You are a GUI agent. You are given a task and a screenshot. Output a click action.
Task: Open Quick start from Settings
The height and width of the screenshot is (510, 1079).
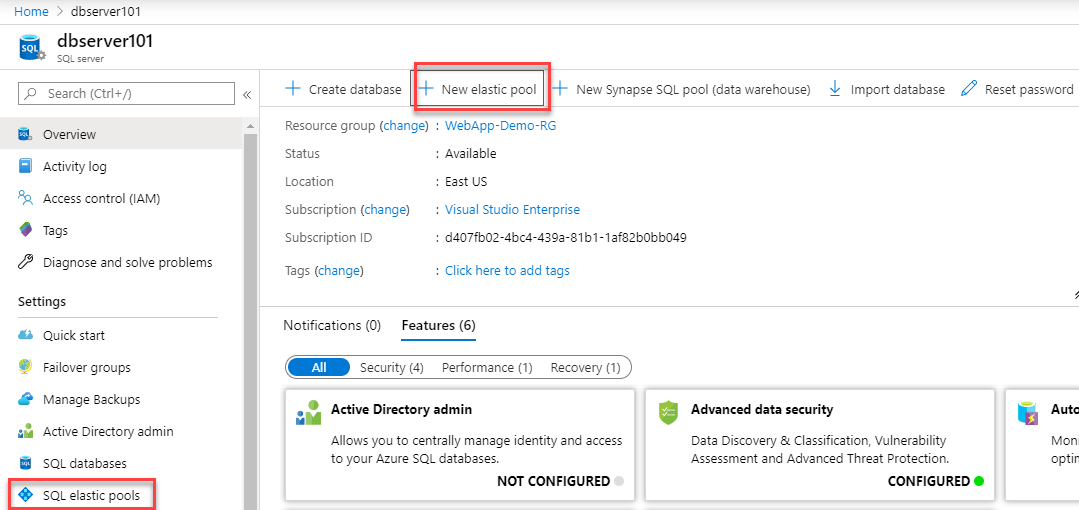[x=74, y=335]
